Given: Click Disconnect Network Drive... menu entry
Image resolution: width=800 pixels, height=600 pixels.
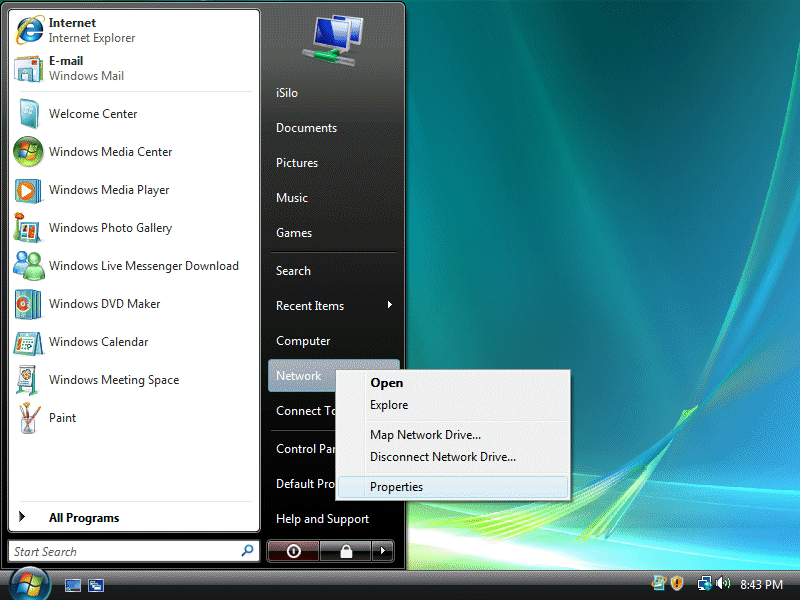Looking at the screenshot, I should 442,457.
